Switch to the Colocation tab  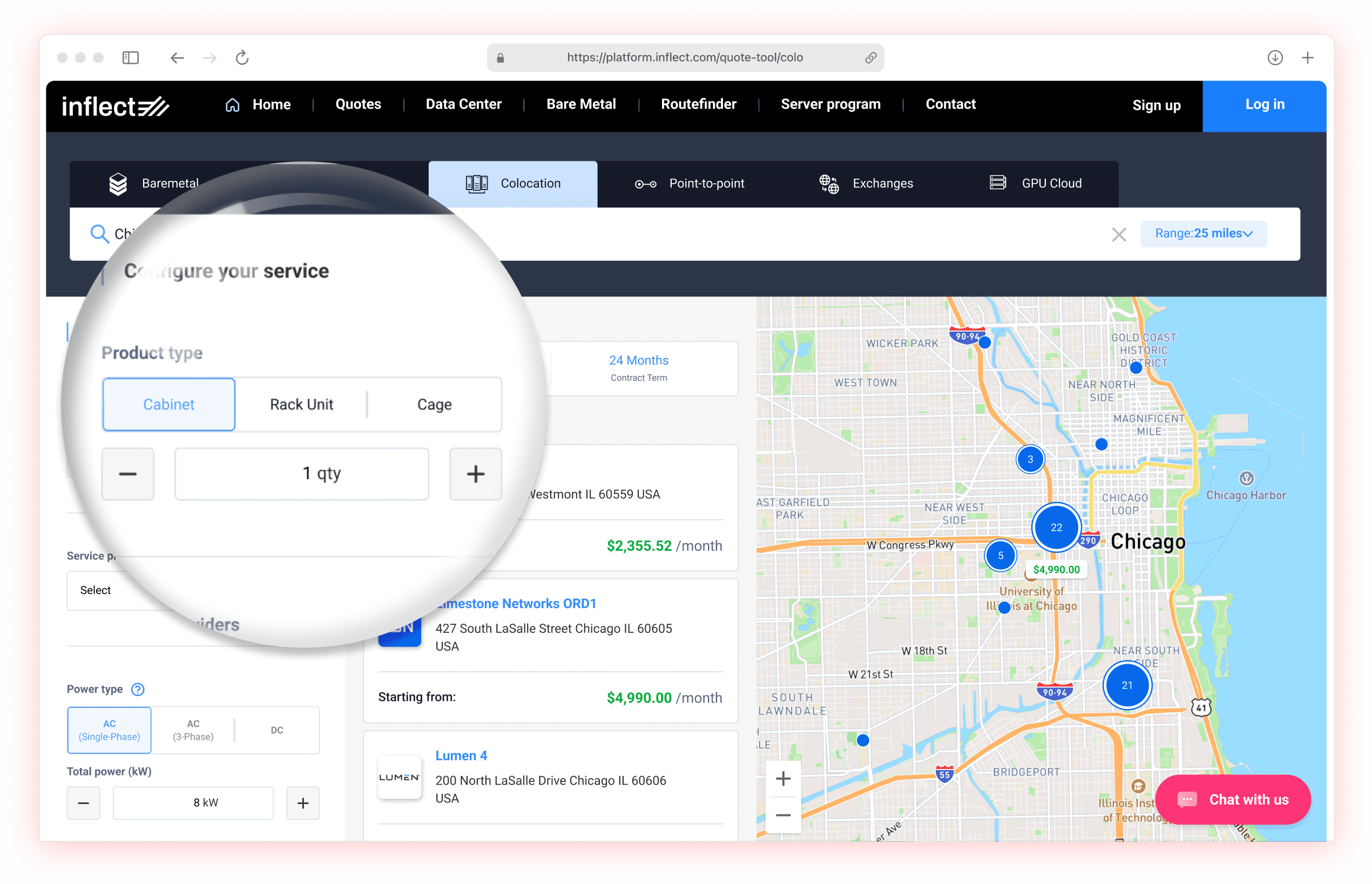point(513,184)
